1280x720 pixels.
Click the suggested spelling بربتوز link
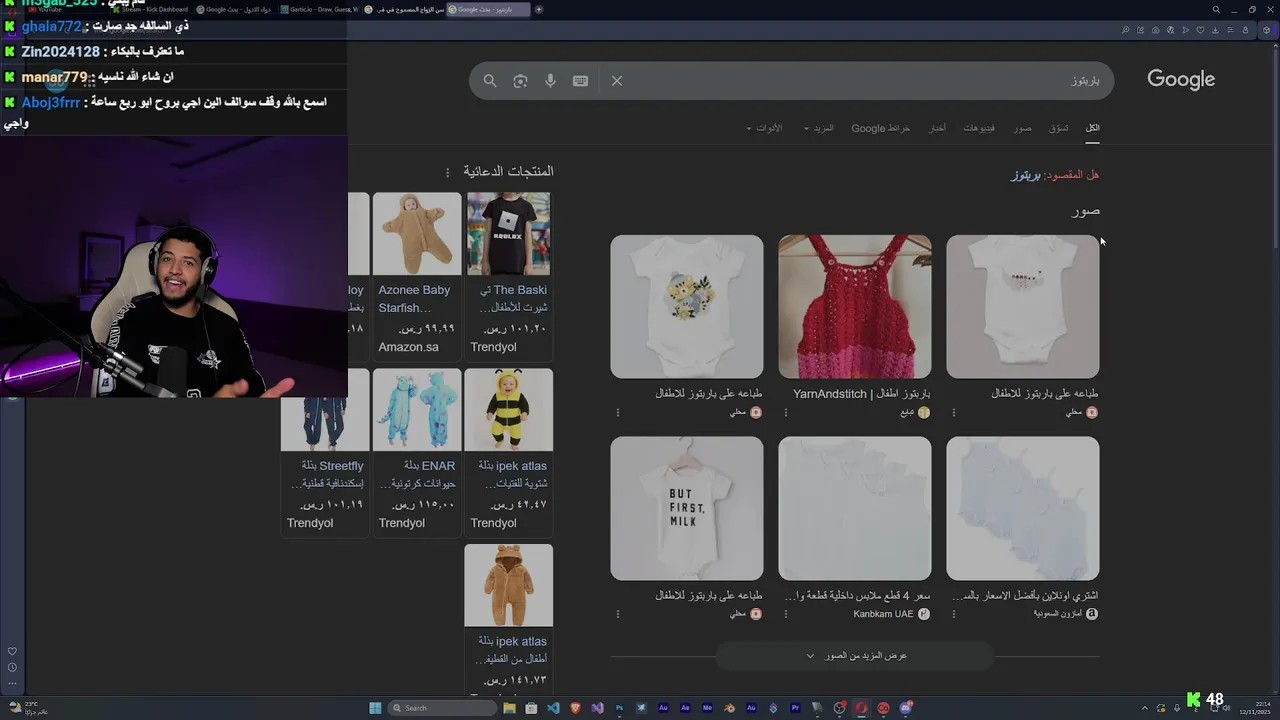1026,175
